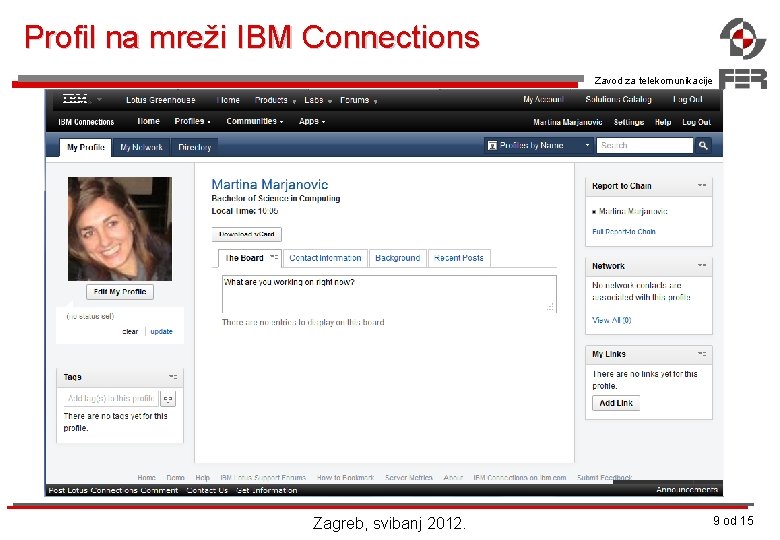Click the Add tag(s) to this profile field
The height and width of the screenshot is (540, 780).
(110, 398)
